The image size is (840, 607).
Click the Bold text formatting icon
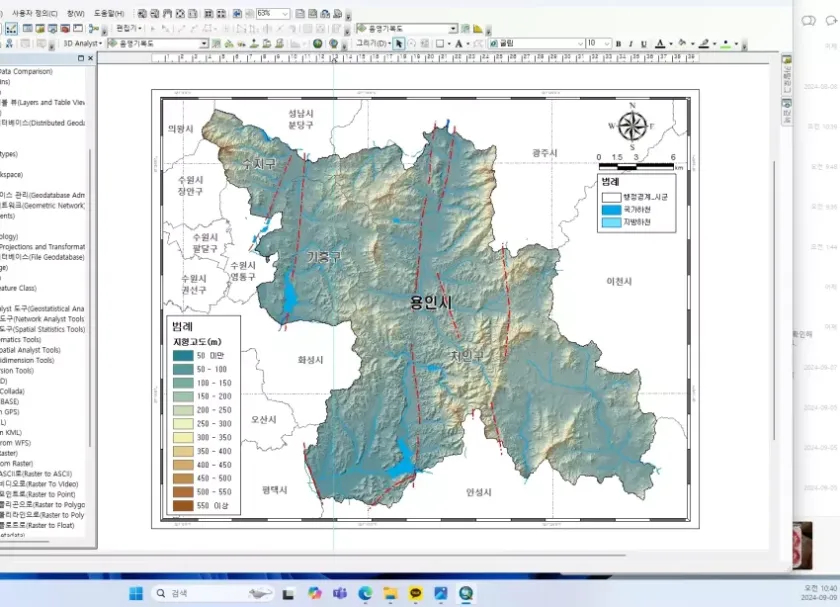tap(618, 44)
